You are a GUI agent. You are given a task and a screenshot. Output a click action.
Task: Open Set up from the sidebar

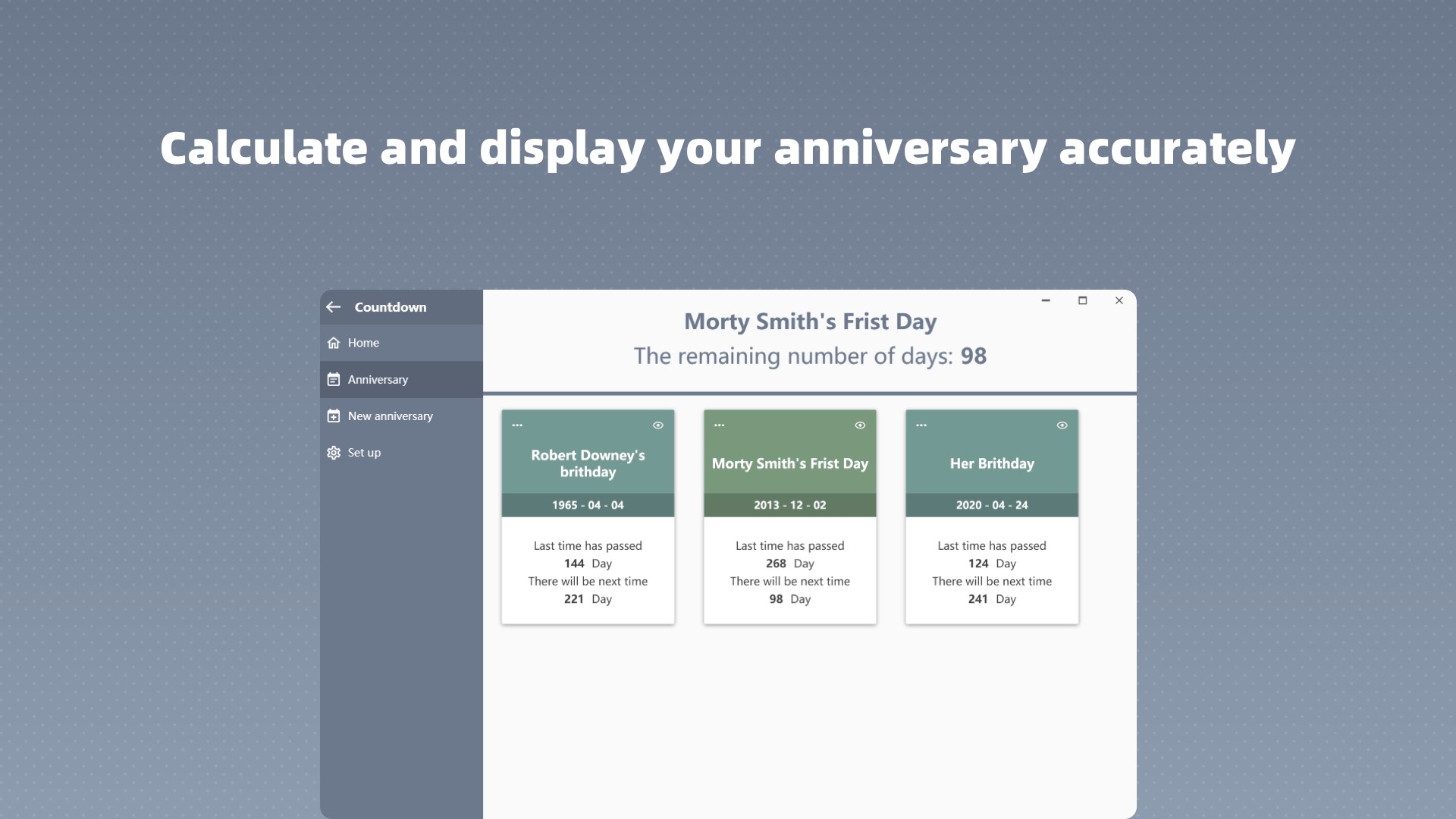click(x=364, y=453)
